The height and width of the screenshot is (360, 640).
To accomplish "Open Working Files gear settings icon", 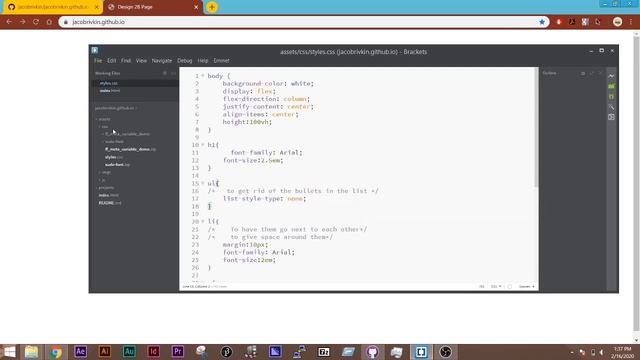I will click(x=165, y=73).
